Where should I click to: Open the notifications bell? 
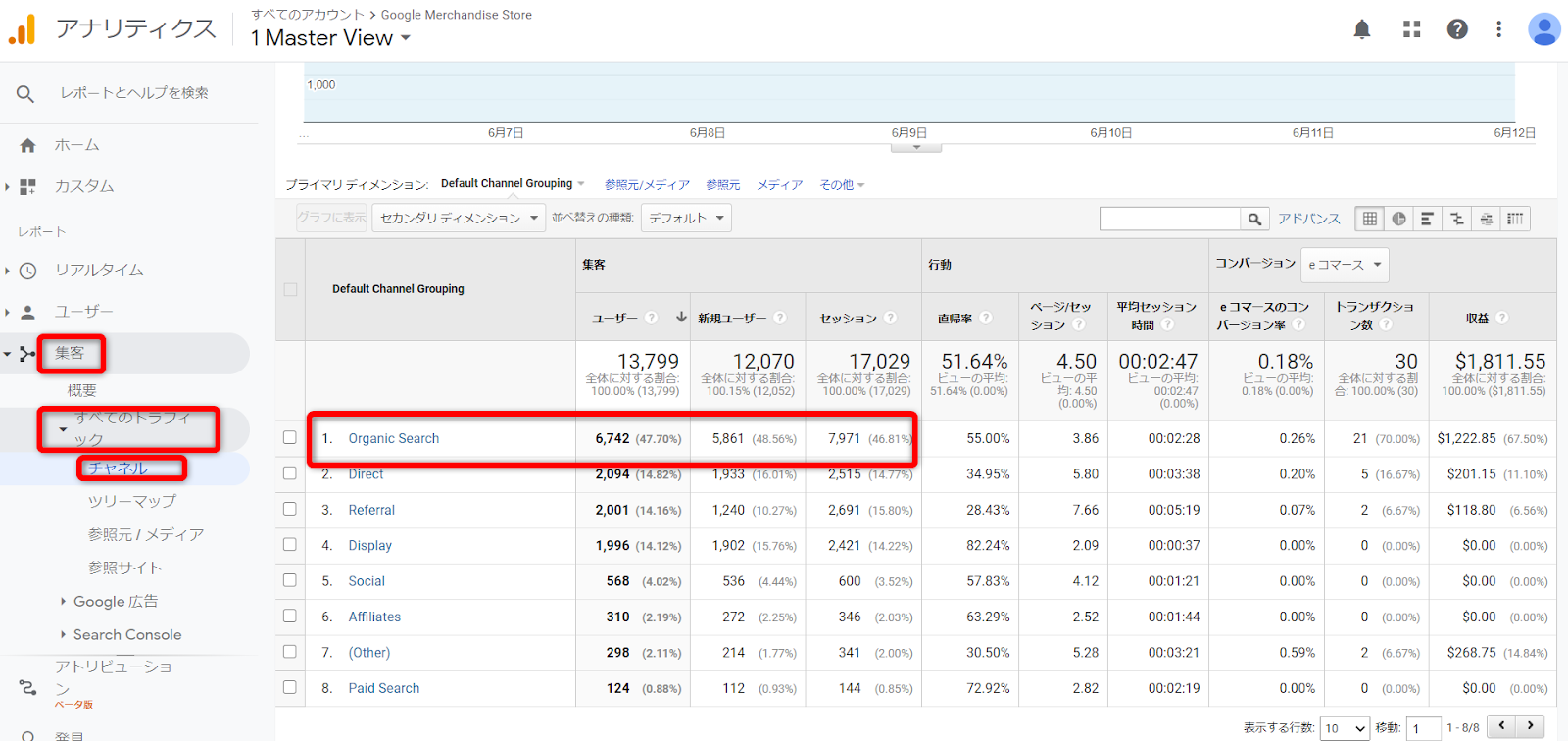(1362, 29)
